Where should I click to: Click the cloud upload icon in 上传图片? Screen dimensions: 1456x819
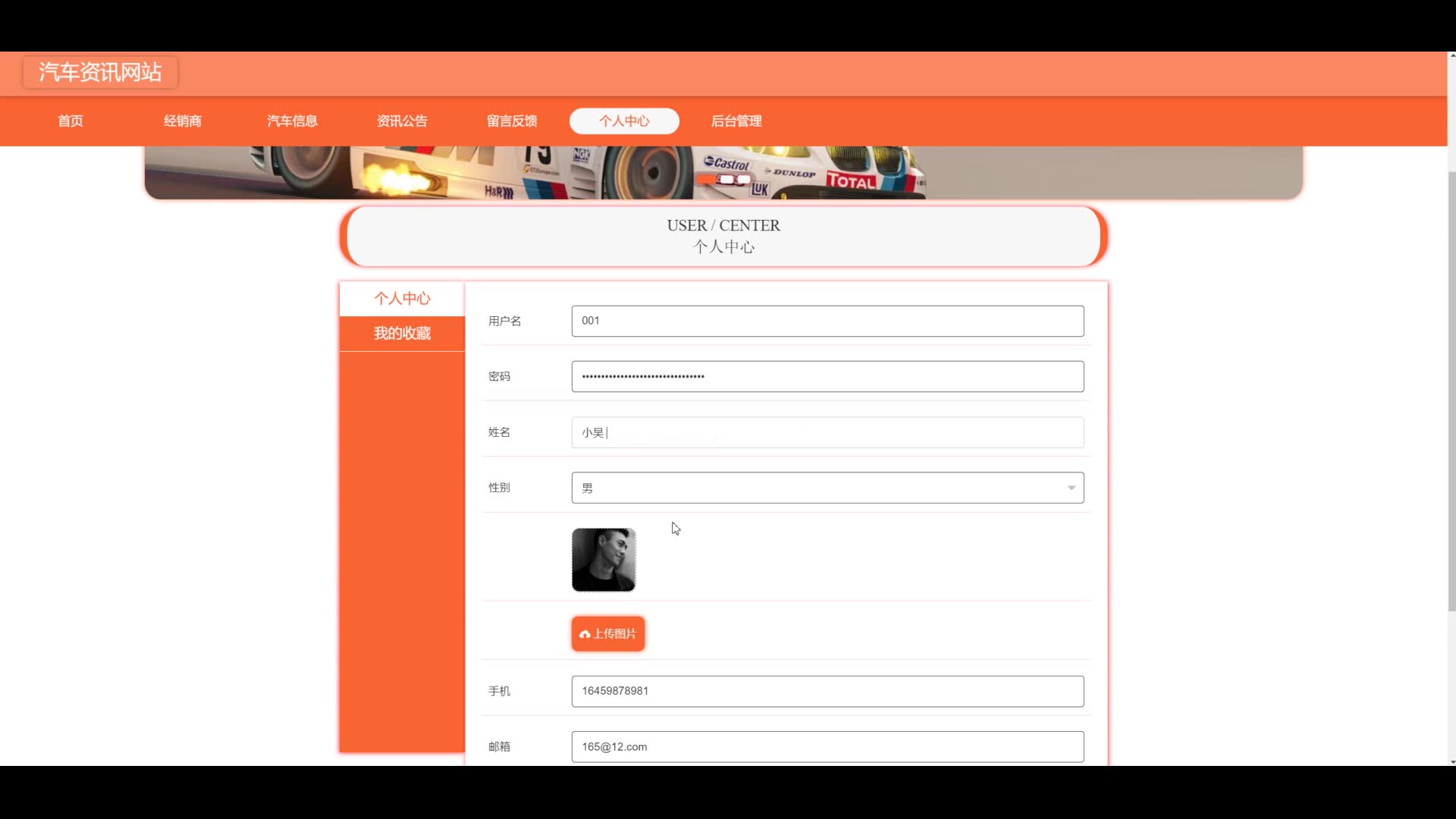pyautogui.click(x=585, y=635)
